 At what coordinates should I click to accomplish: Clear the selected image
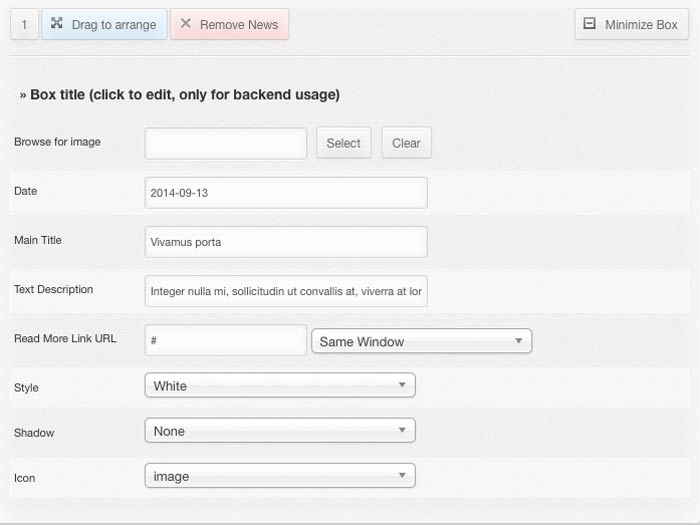pos(406,143)
